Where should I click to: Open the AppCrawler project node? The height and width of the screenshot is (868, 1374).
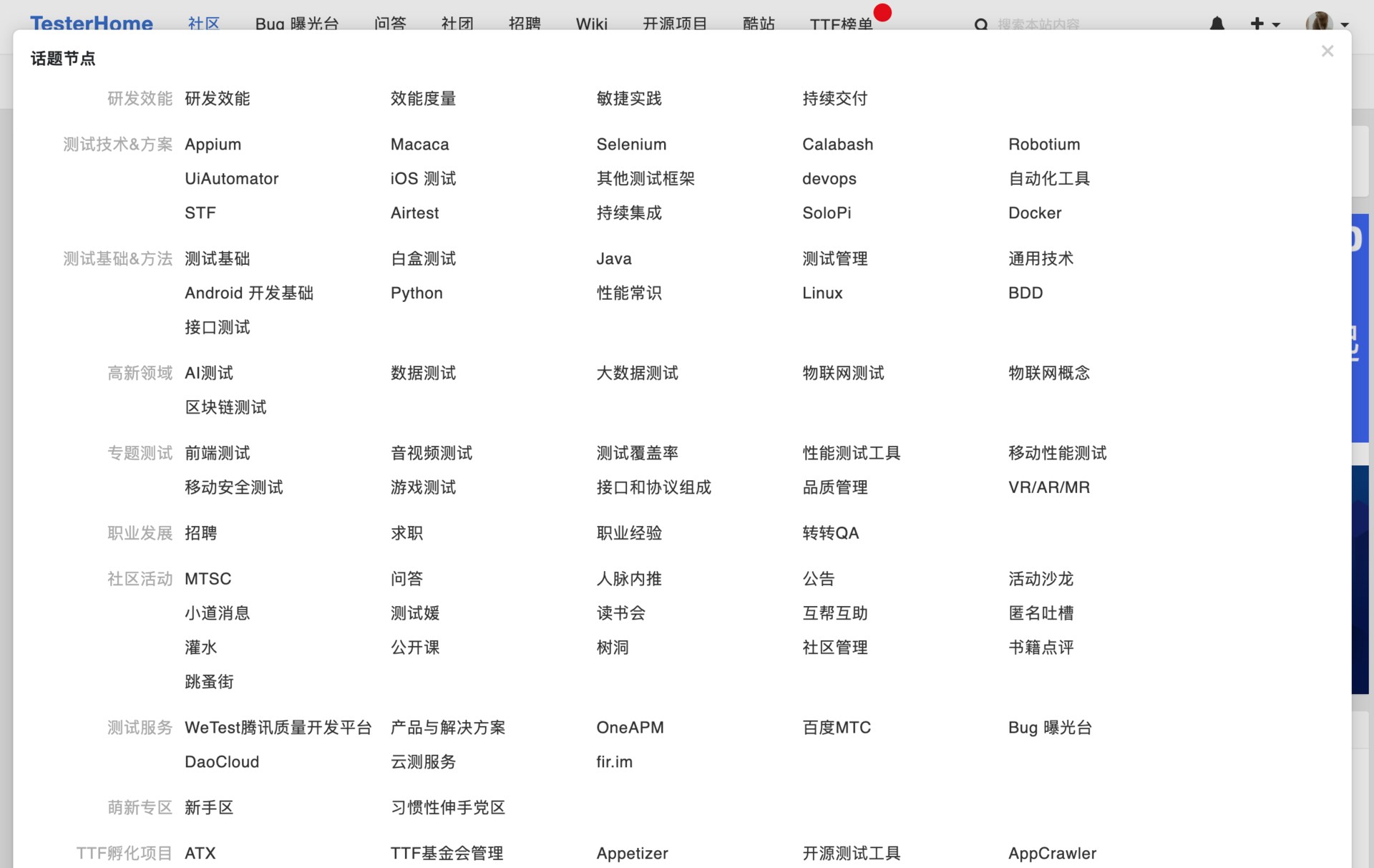1051,853
